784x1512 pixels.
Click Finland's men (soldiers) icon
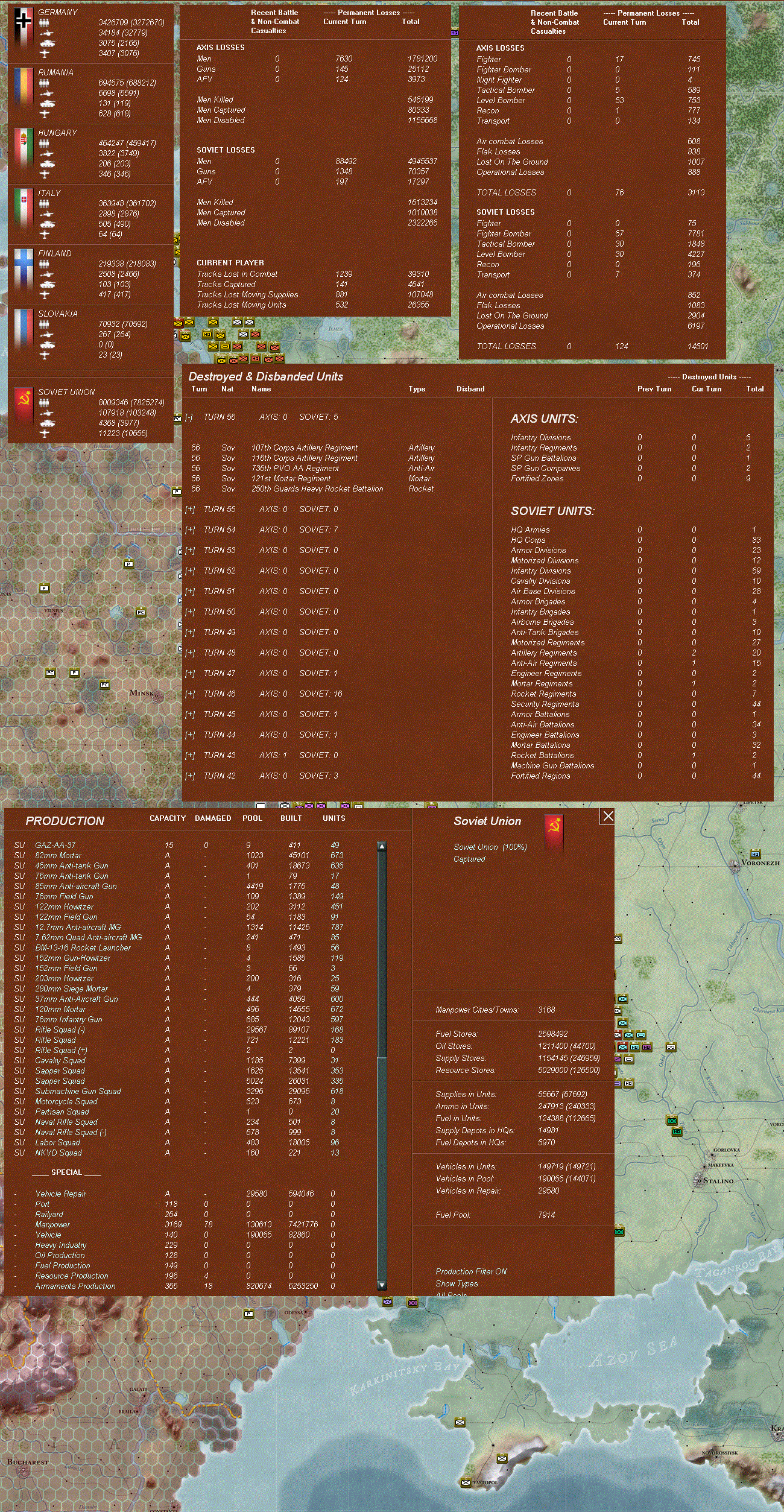[45, 264]
